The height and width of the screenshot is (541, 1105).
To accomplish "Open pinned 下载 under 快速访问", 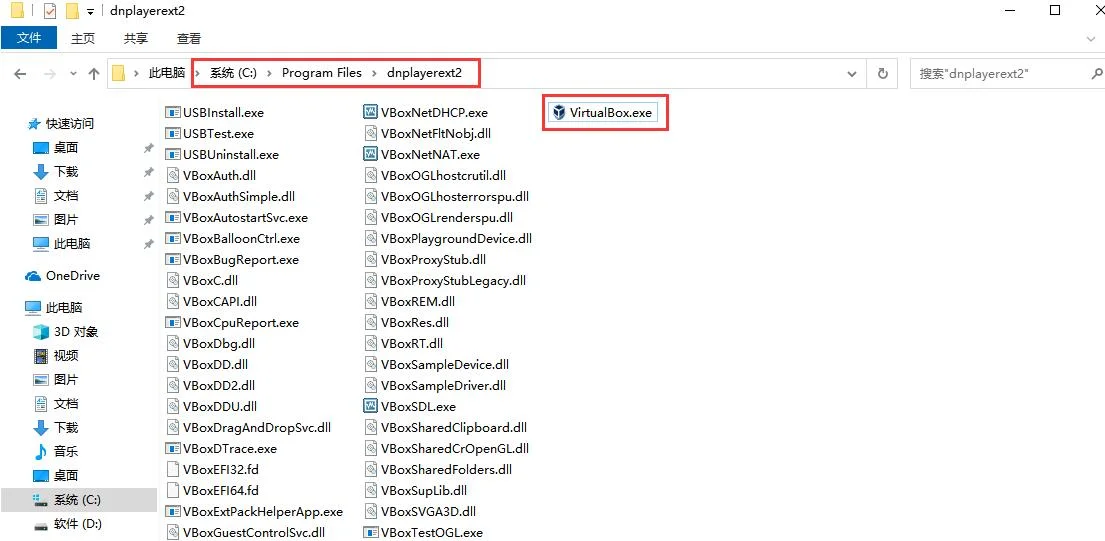I will tap(56, 172).
